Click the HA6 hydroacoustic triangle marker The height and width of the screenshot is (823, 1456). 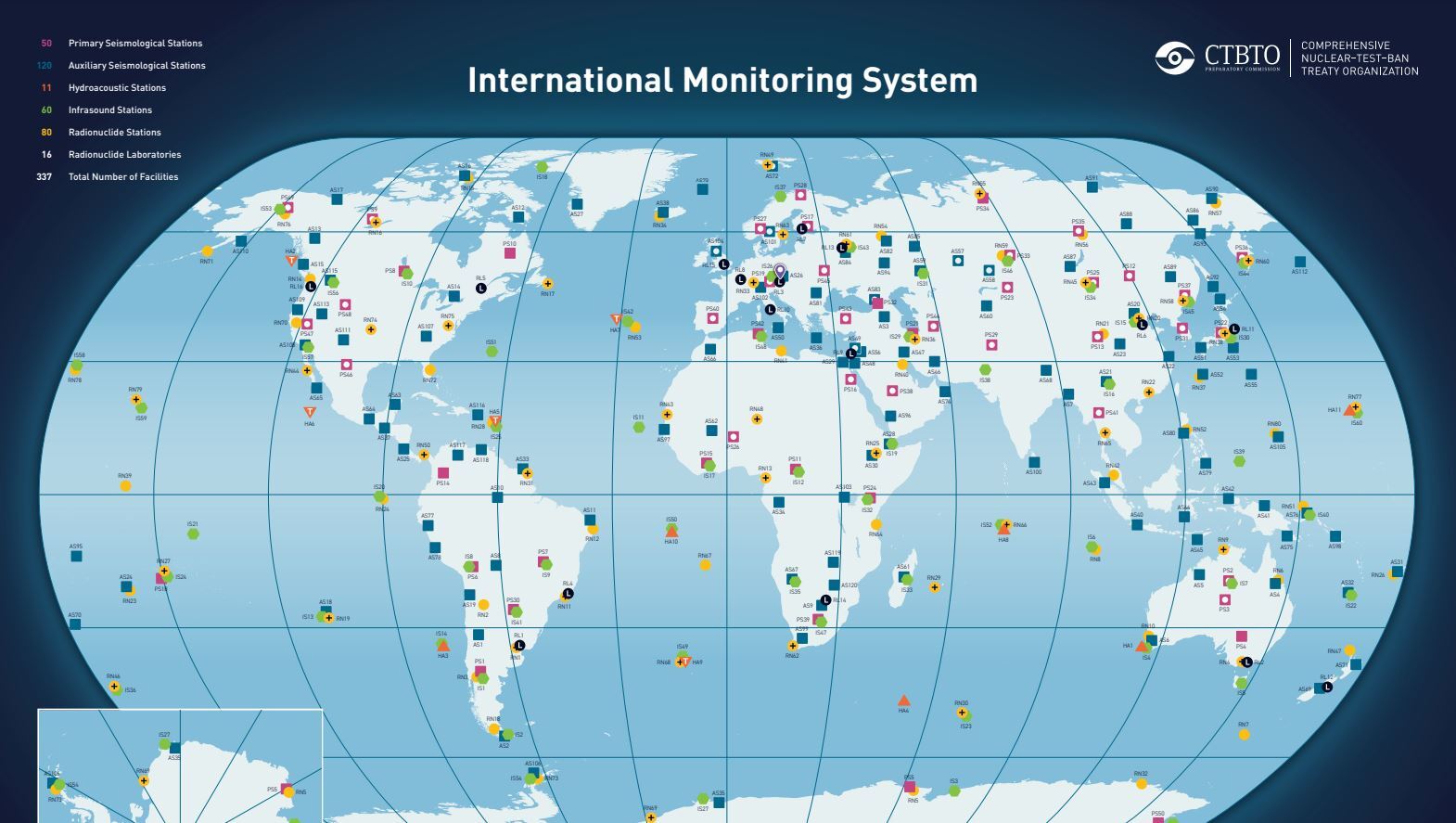[310, 411]
